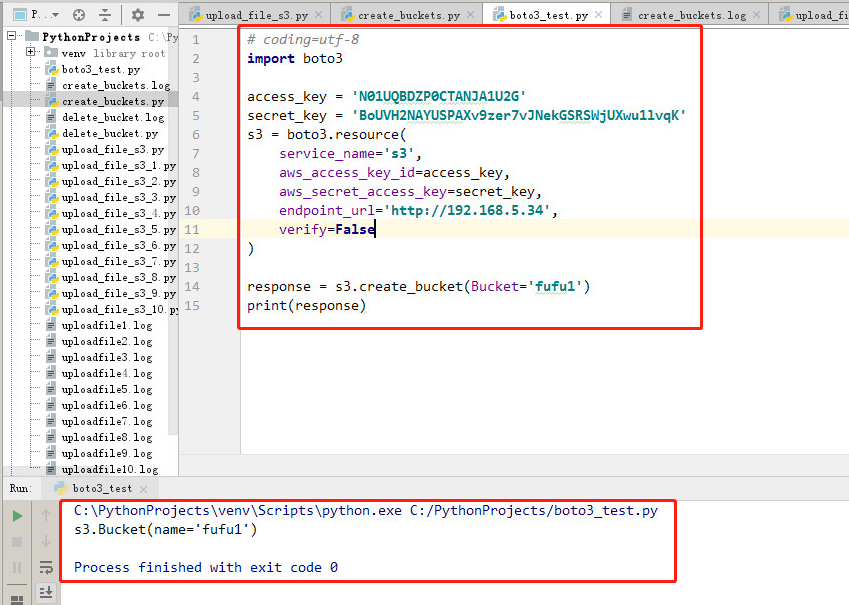Click the stop process square icon
This screenshot has width=849, height=605.
coord(17,542)
